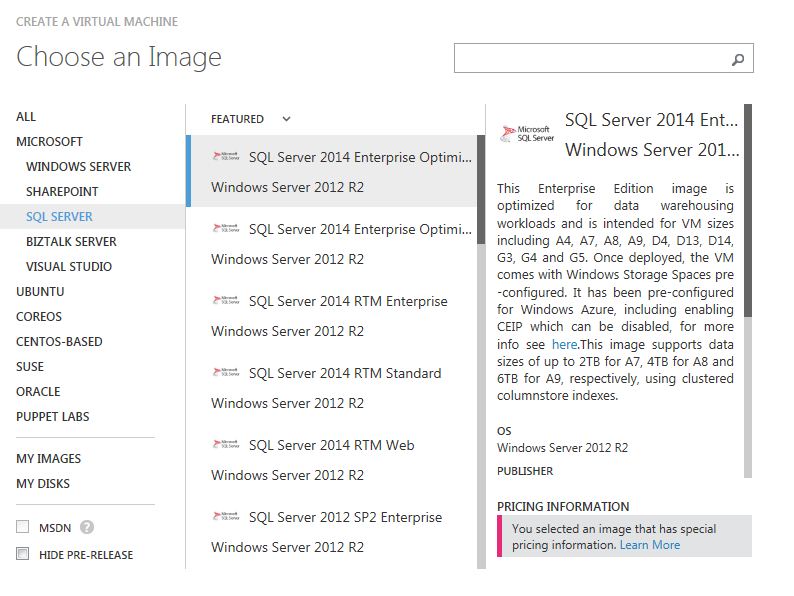
Task: Click the MSDN help question mark icon
Action: pos(87,527)
